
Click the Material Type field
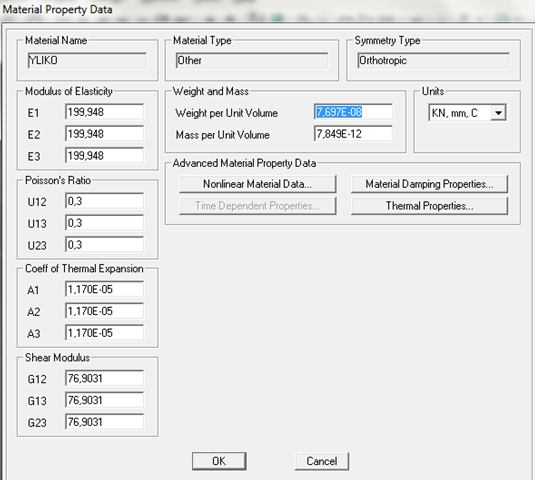[252, 61]
